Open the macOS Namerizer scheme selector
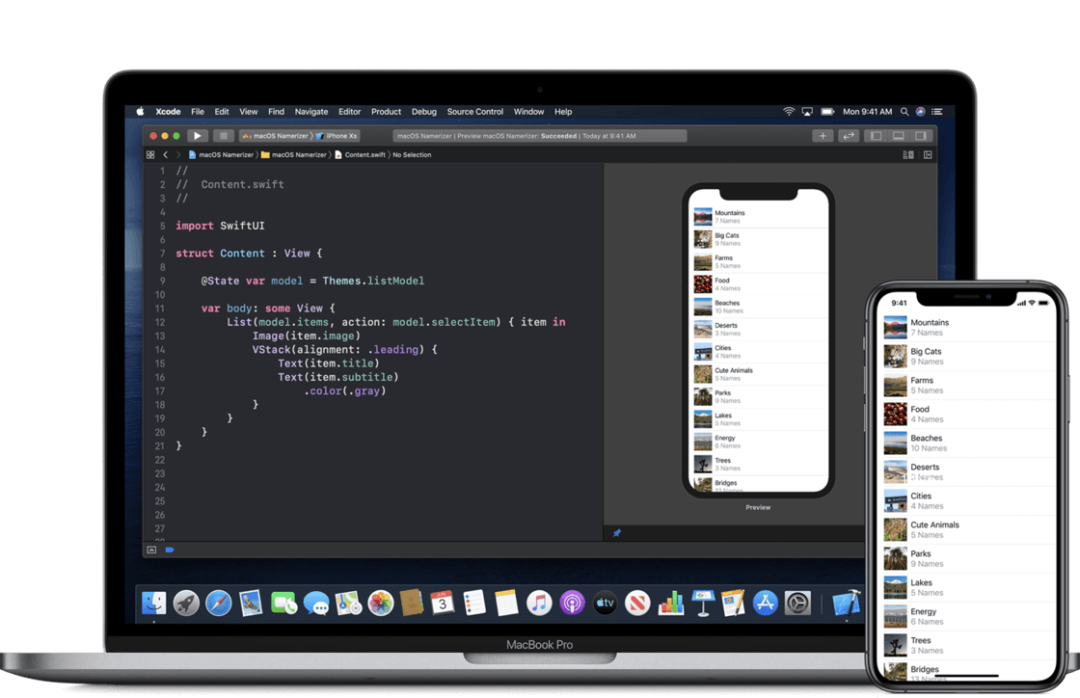The image size is (1080, 698). [x=276, y=136]
